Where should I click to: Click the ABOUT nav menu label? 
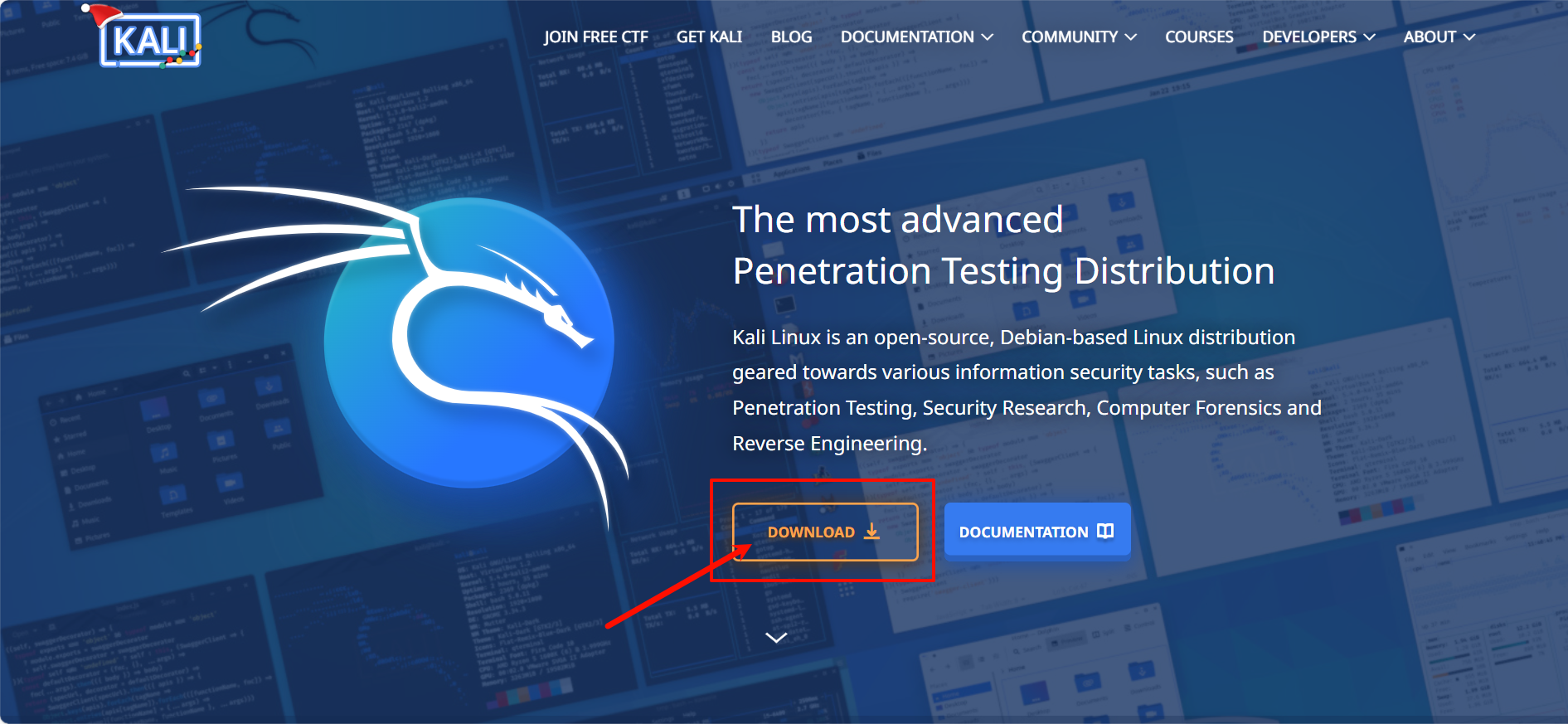pyautogui.click(x=1430, y=37)
